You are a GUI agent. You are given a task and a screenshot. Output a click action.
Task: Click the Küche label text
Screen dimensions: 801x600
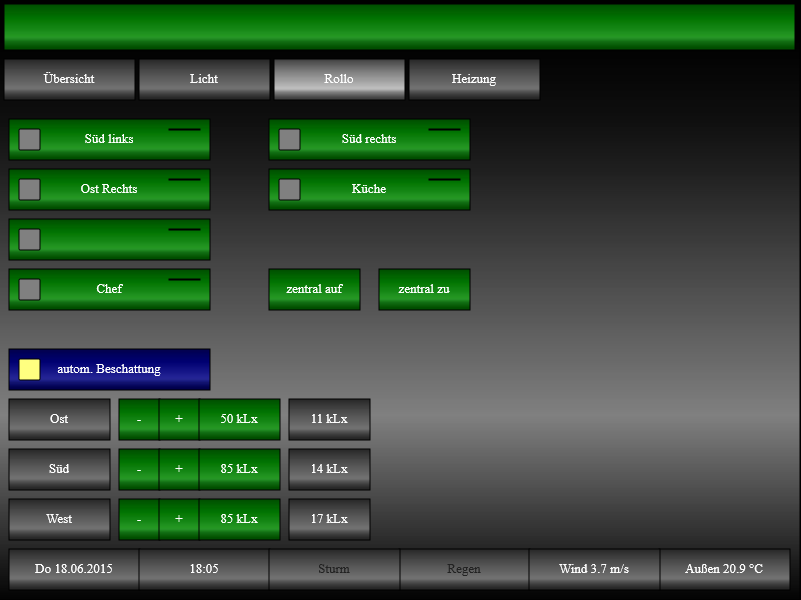click(x=369, y=189)
